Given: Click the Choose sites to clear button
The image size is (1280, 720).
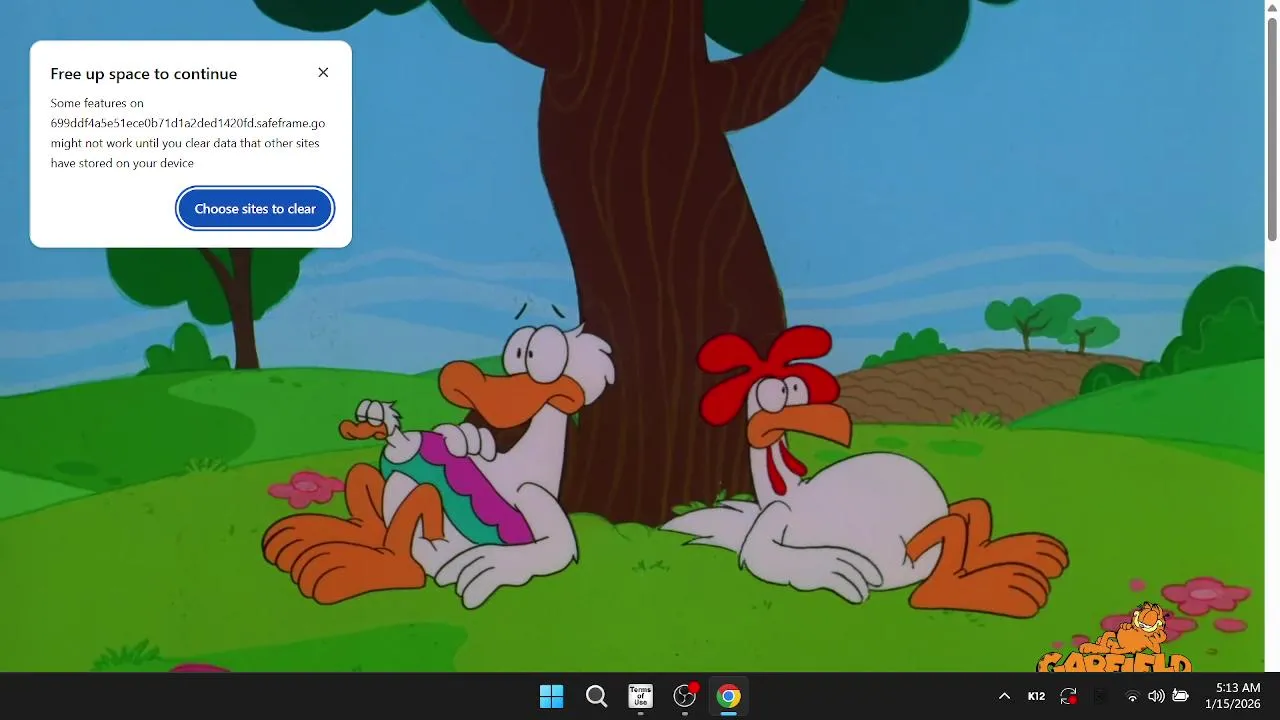Looking at the screenshot, I should 255,209.
